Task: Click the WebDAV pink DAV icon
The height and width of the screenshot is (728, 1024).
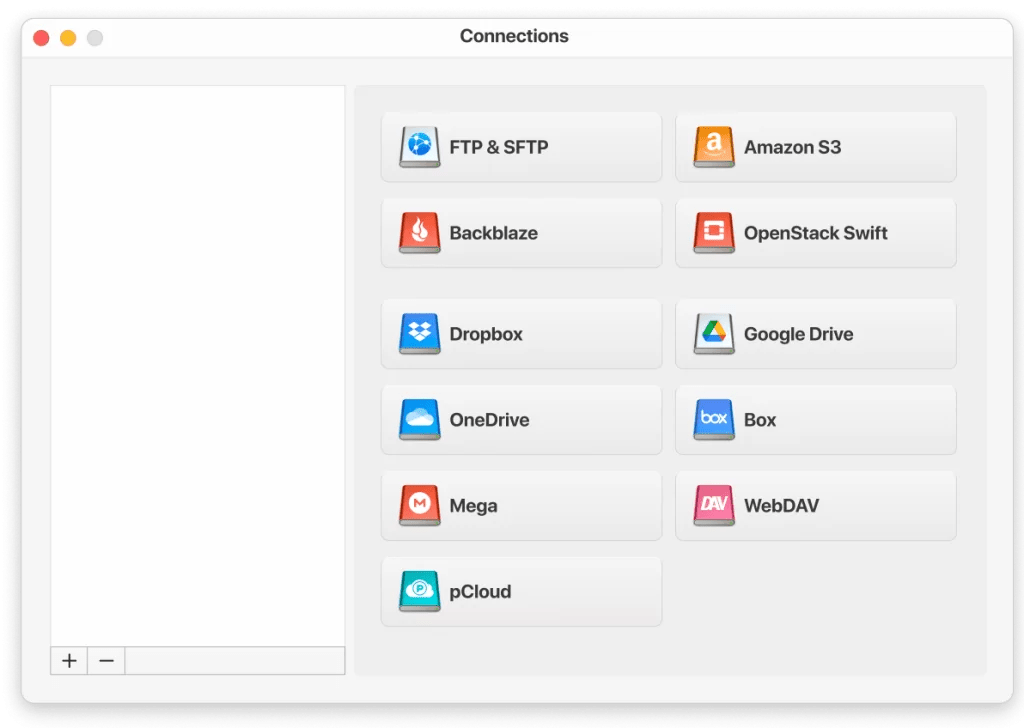Action: point(714,505)
